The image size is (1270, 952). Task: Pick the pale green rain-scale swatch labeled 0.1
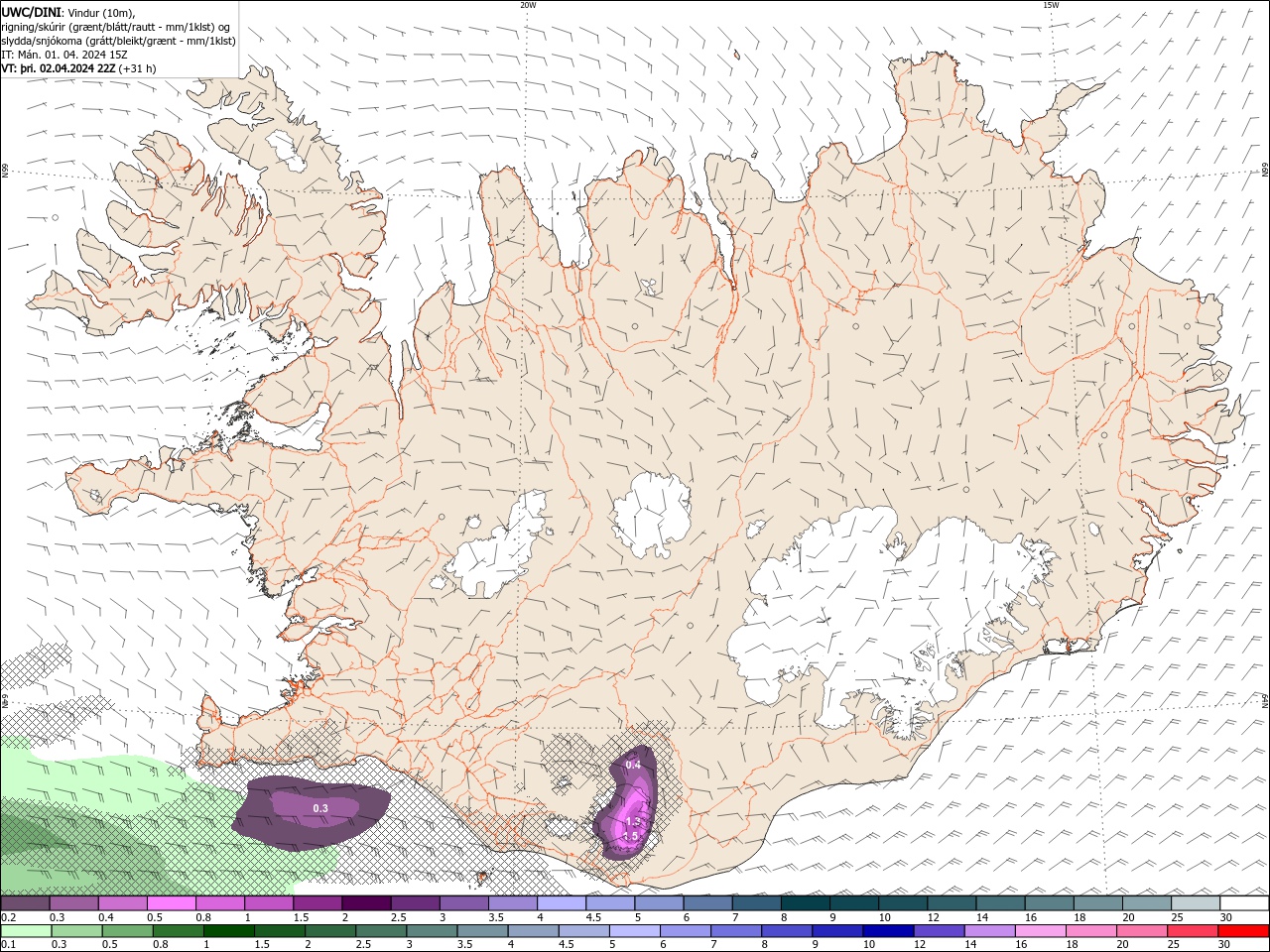[x=26, y=931]
